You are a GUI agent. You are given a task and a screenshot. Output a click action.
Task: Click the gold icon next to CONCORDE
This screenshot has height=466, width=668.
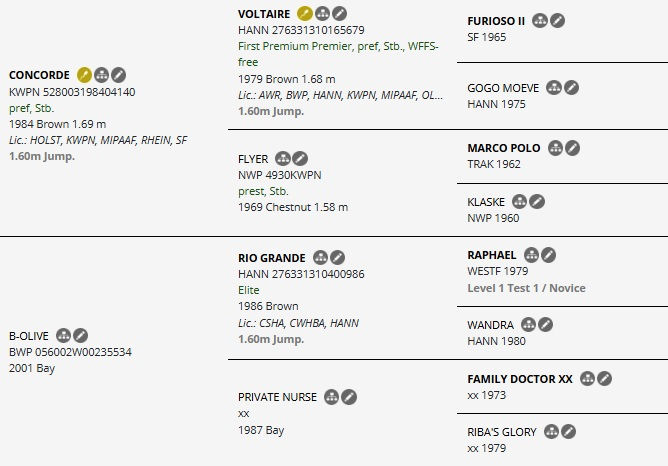(85, 75)
